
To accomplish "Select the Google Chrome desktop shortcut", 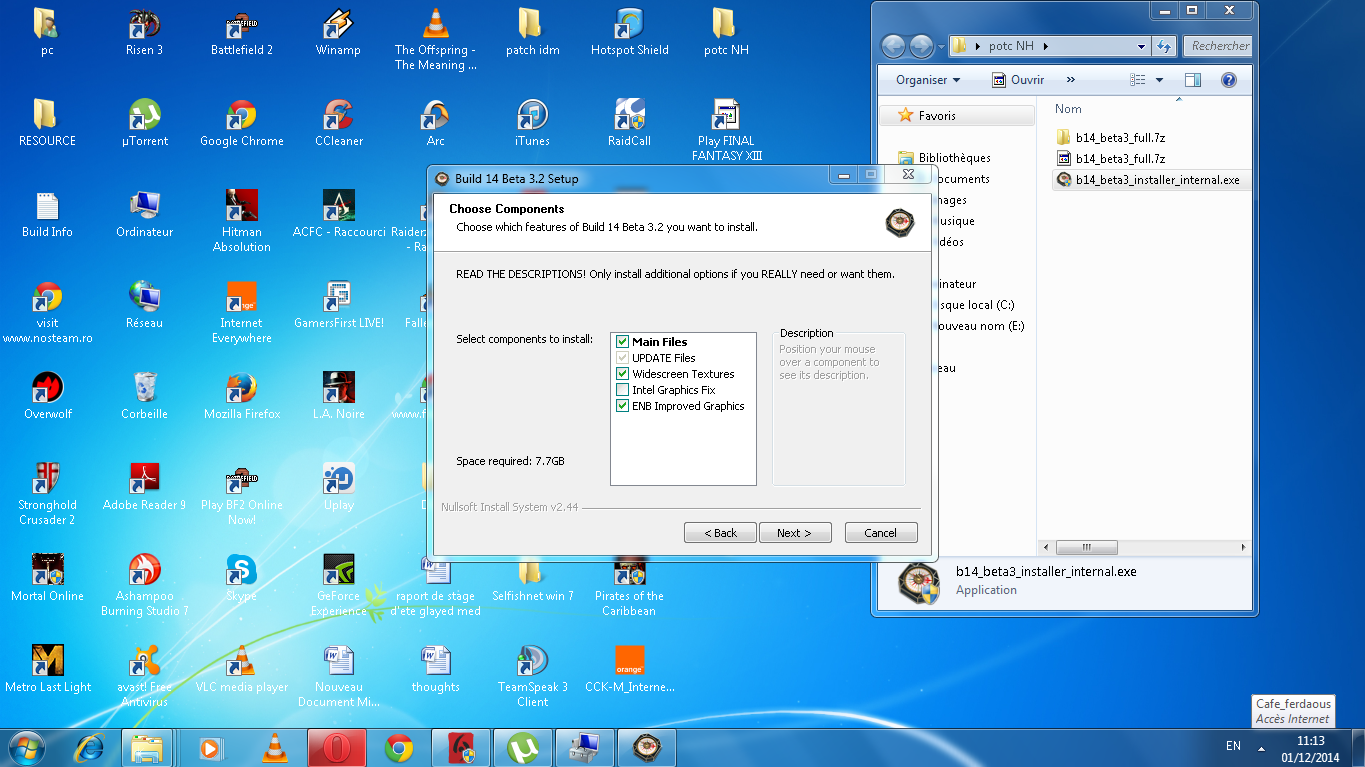I will pyautogui.click(x=241, y=123).
